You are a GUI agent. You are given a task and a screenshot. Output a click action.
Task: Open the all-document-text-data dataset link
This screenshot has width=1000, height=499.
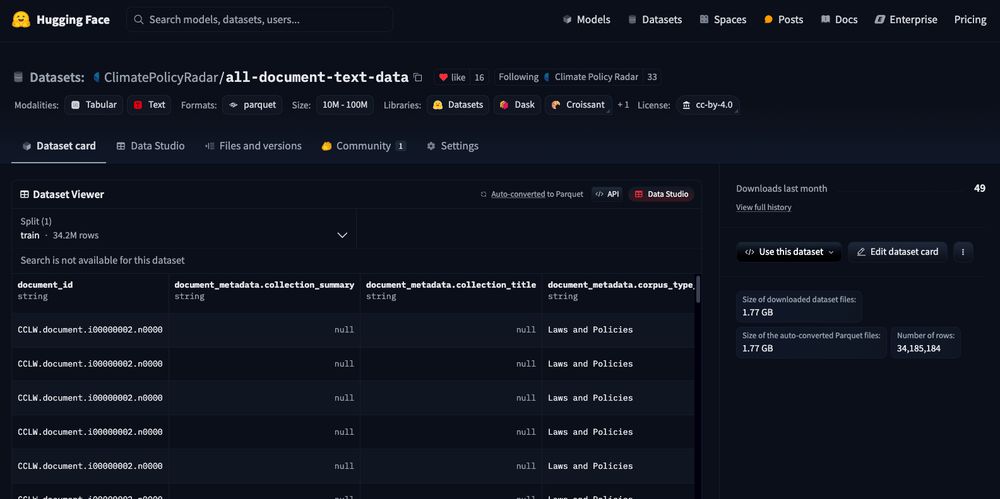pyautogui.click(x=317, y=77)
